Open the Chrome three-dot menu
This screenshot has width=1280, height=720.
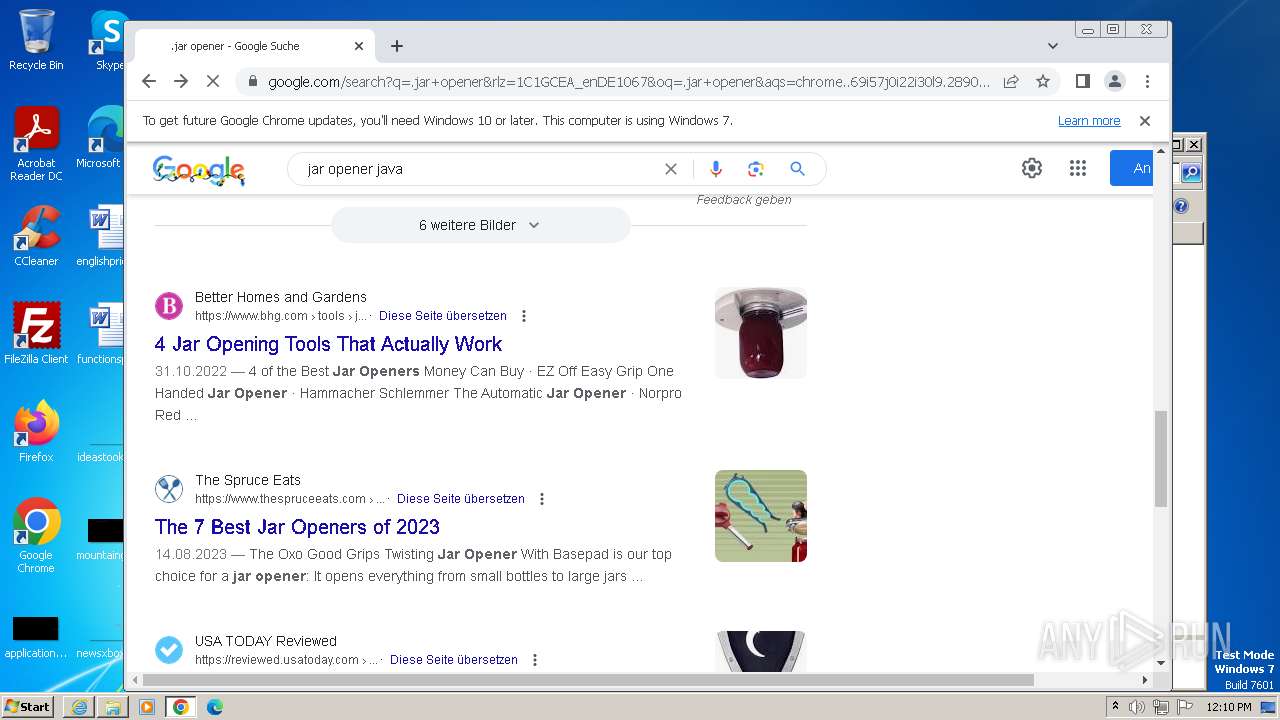tap(1147, 82)
